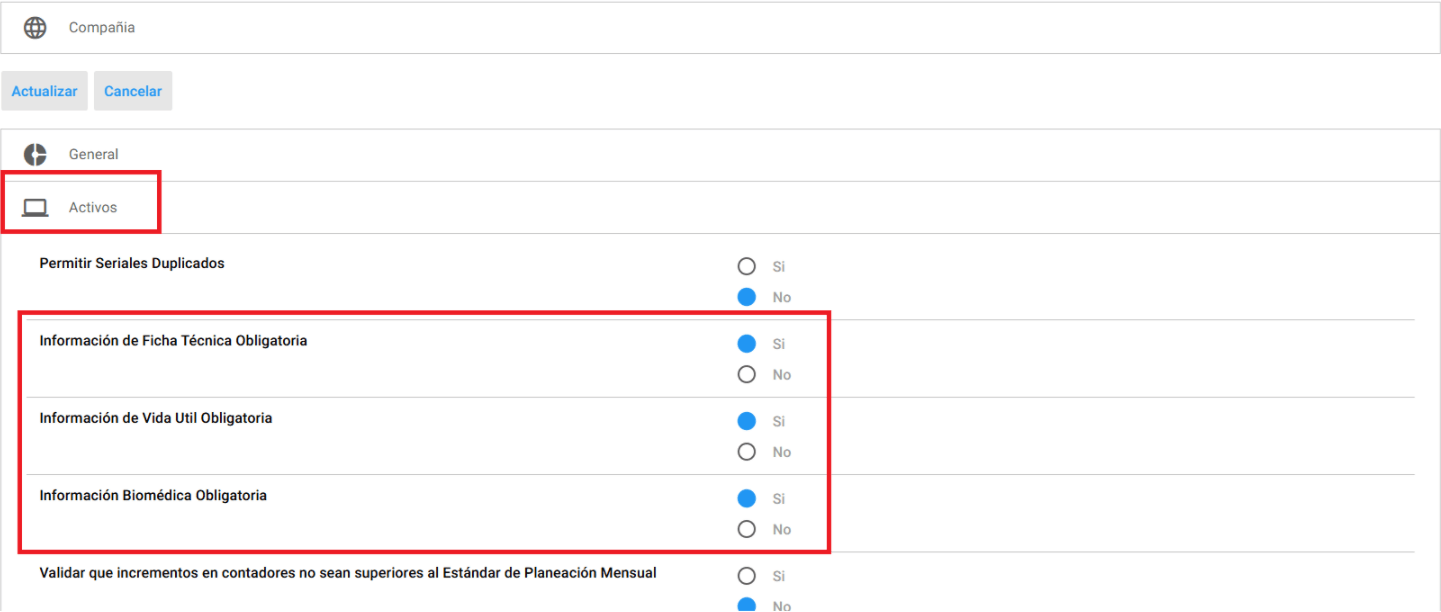Set Información de Vida Util Obligatoria to No
The width and height of the screenshot is (1441, 612).
pos(746,452)
